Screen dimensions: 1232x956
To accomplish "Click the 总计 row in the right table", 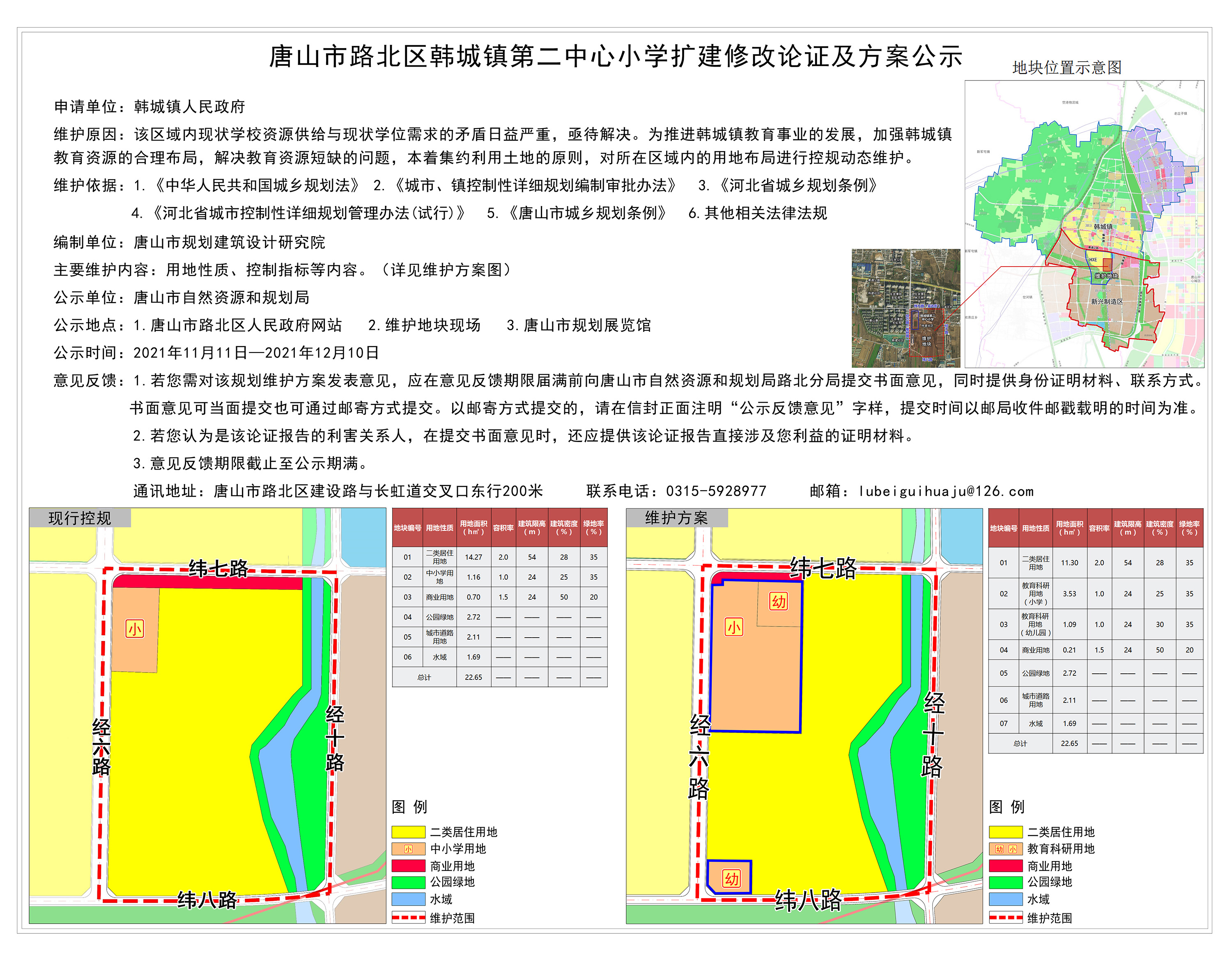I will (1020, 743).
